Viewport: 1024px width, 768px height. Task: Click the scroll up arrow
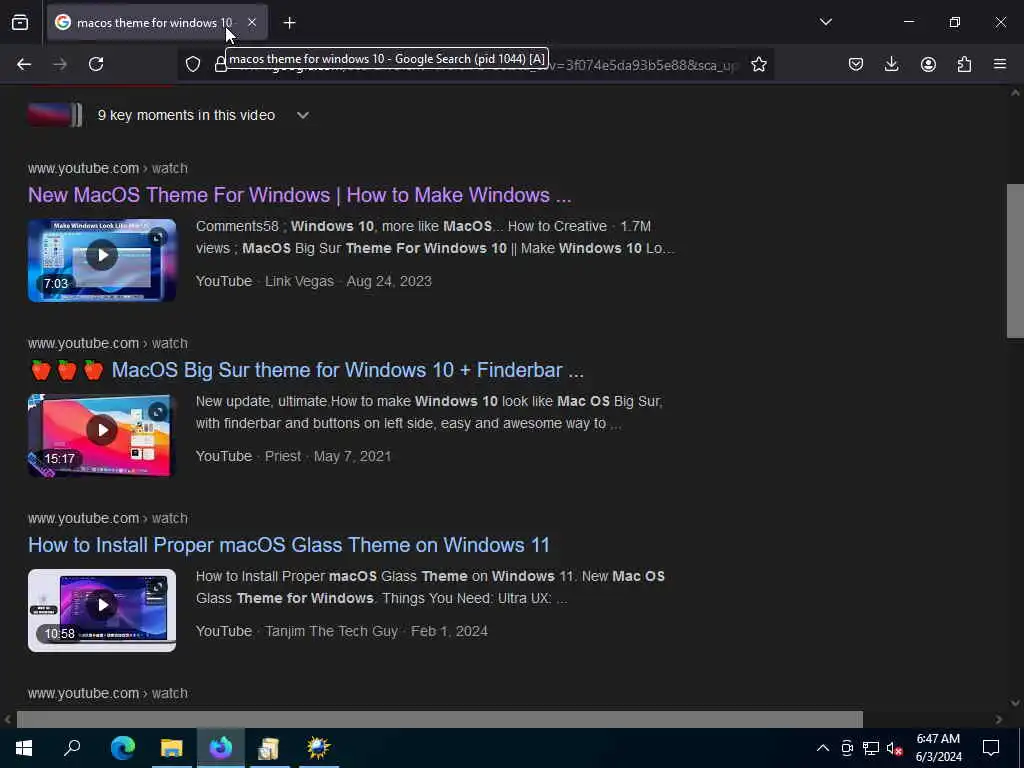(x=1015, y=93)
